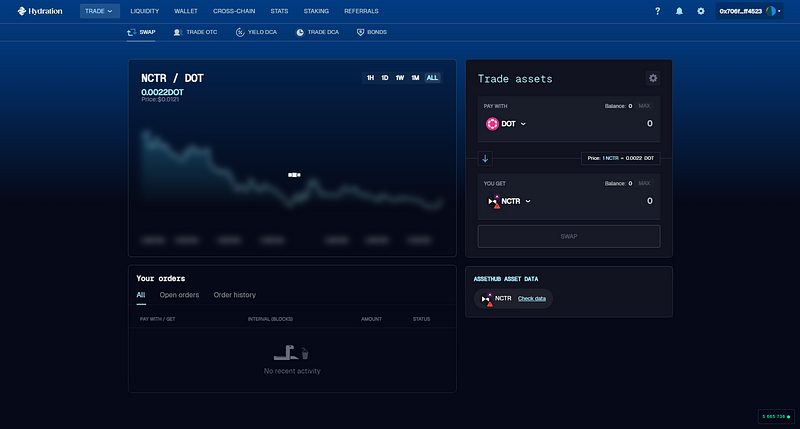
Task: Switch to Trade DCA tab
Action: 317,32
